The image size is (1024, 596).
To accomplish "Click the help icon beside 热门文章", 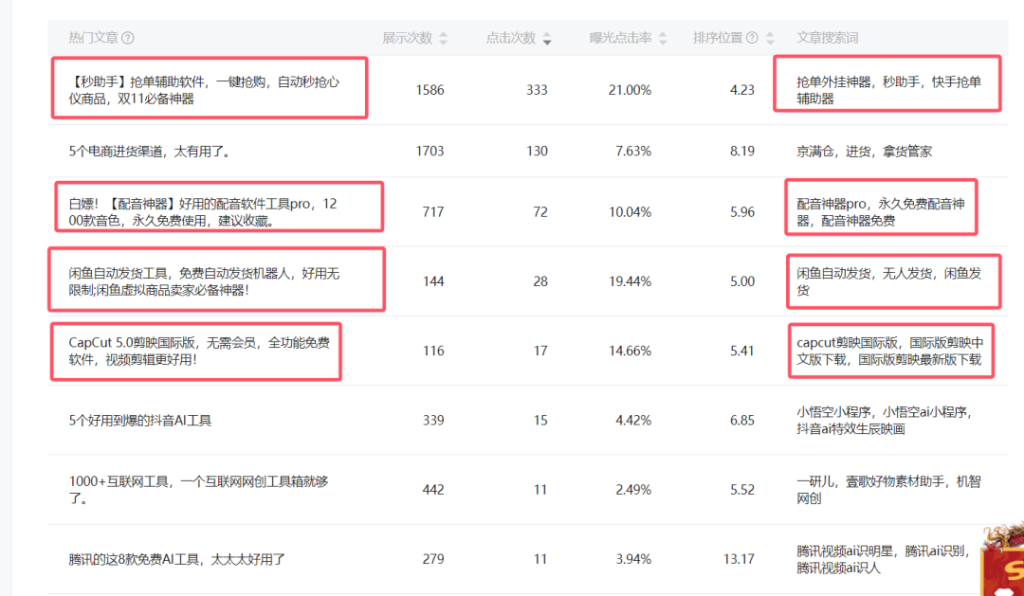I will [128, 38].
